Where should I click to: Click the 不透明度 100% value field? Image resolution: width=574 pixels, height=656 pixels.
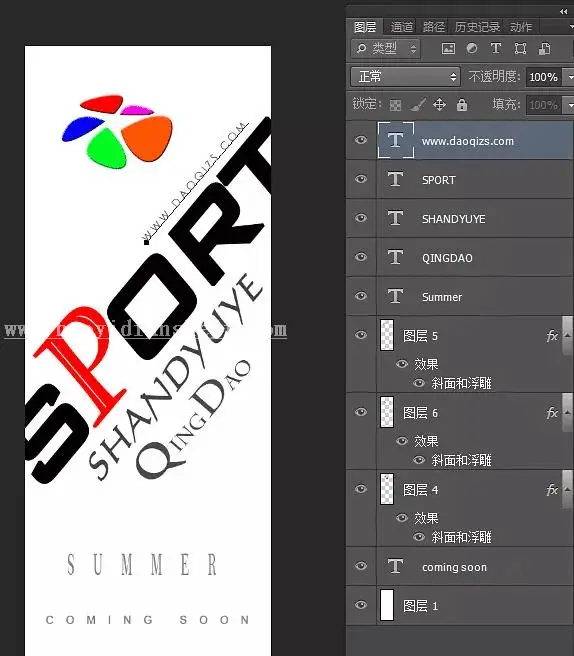(543, 77)
